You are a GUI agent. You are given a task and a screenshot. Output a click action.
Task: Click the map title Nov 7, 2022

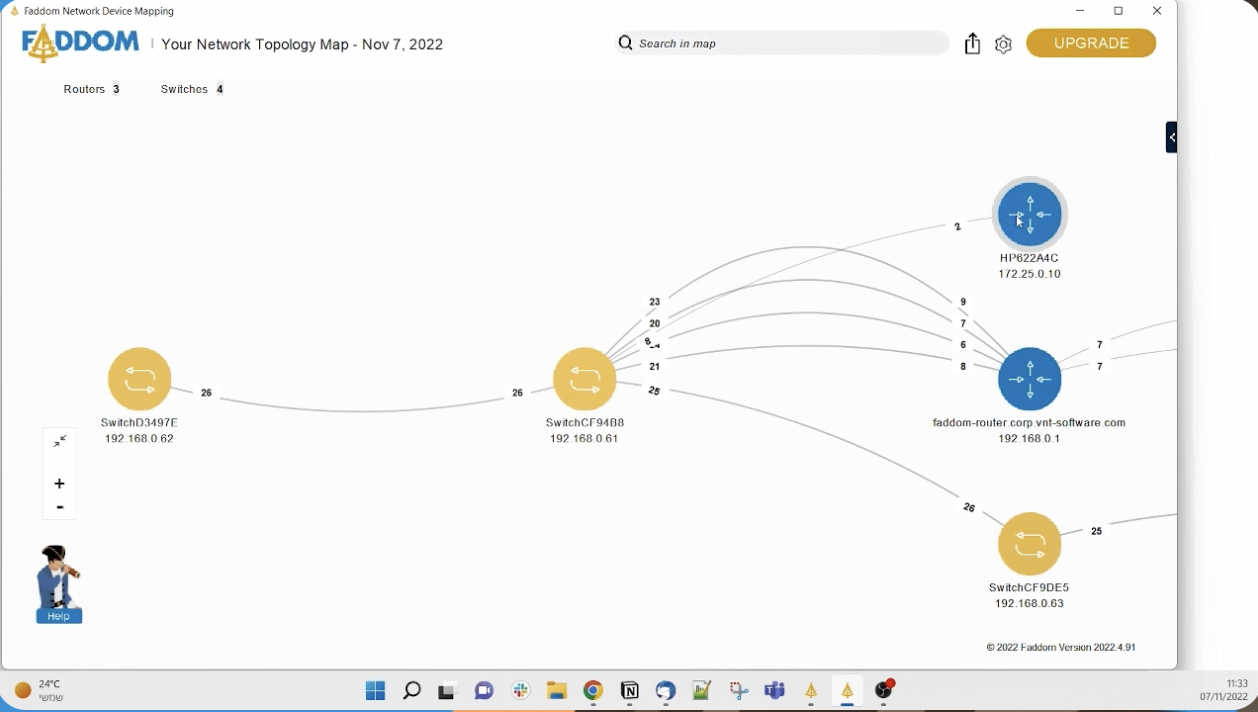coord(302,44)
